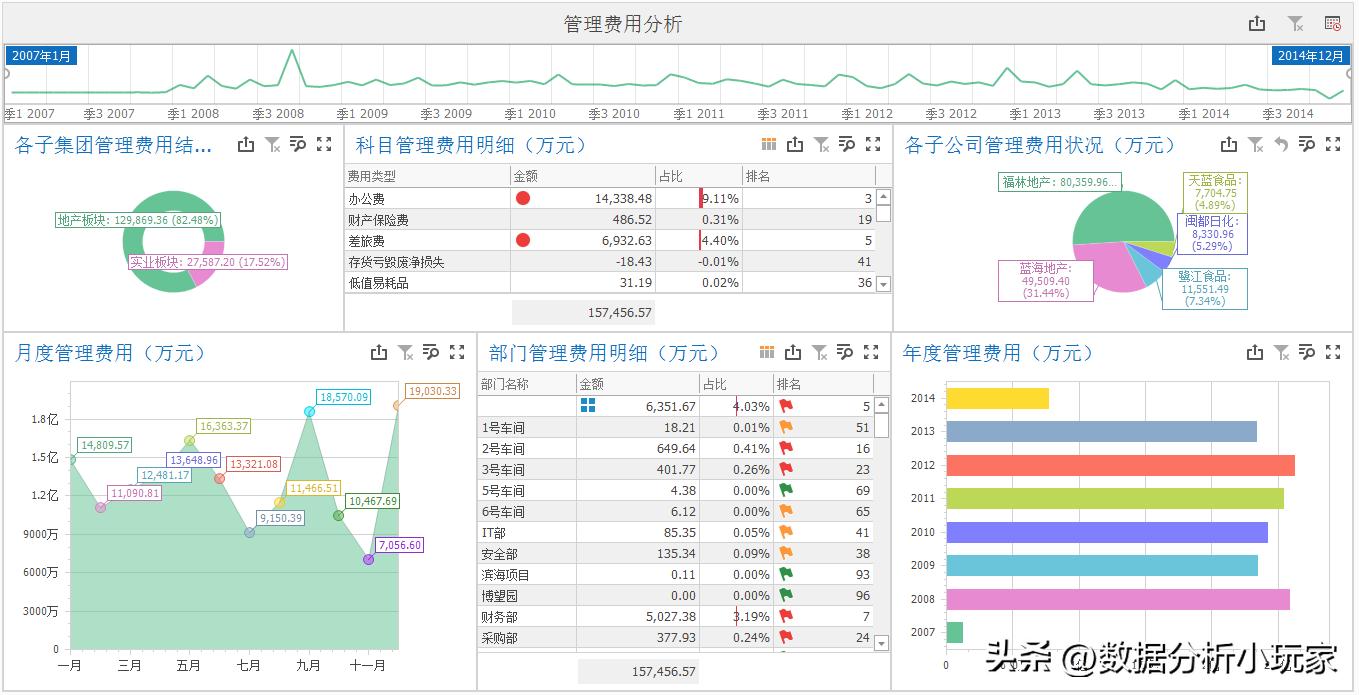Click the grid view icon on 科目管理费用明细
This screenshot has height=695, width=1359.
(768, 144)
